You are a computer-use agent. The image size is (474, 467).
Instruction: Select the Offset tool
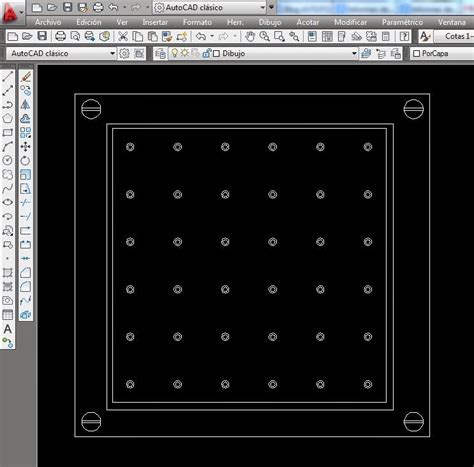(x=25, y=118)
